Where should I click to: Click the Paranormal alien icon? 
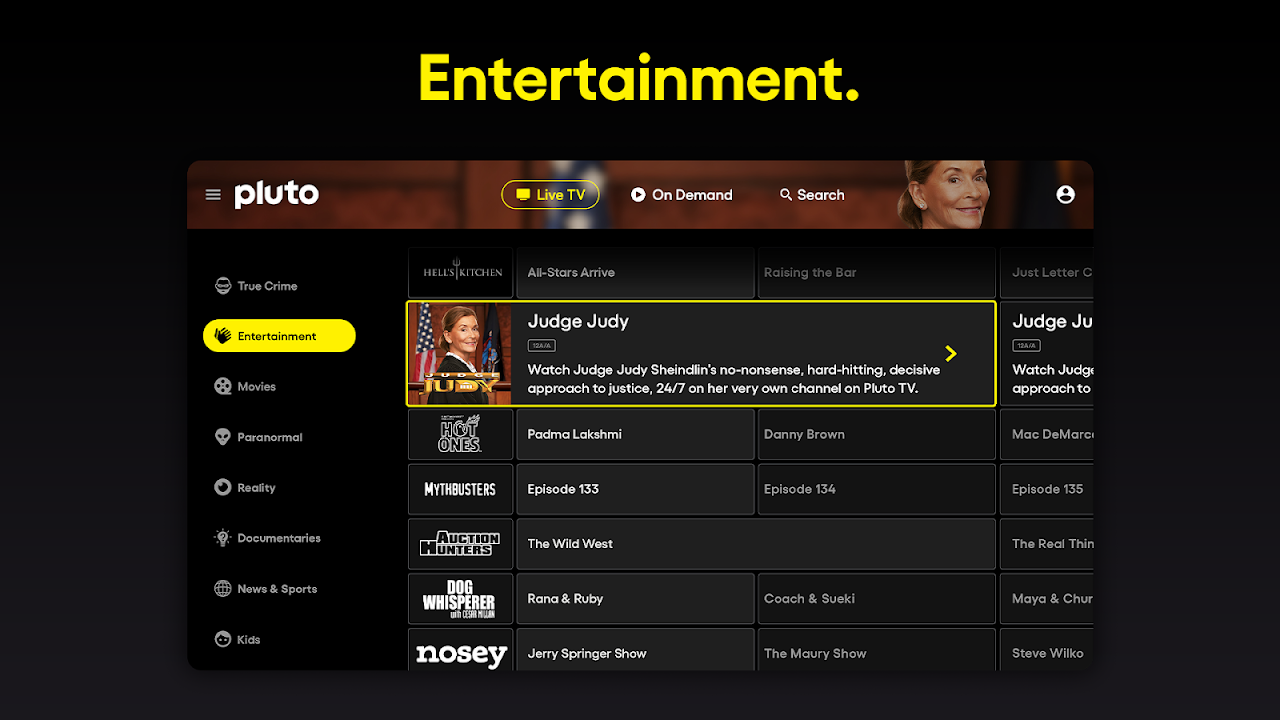click(223, 437)
